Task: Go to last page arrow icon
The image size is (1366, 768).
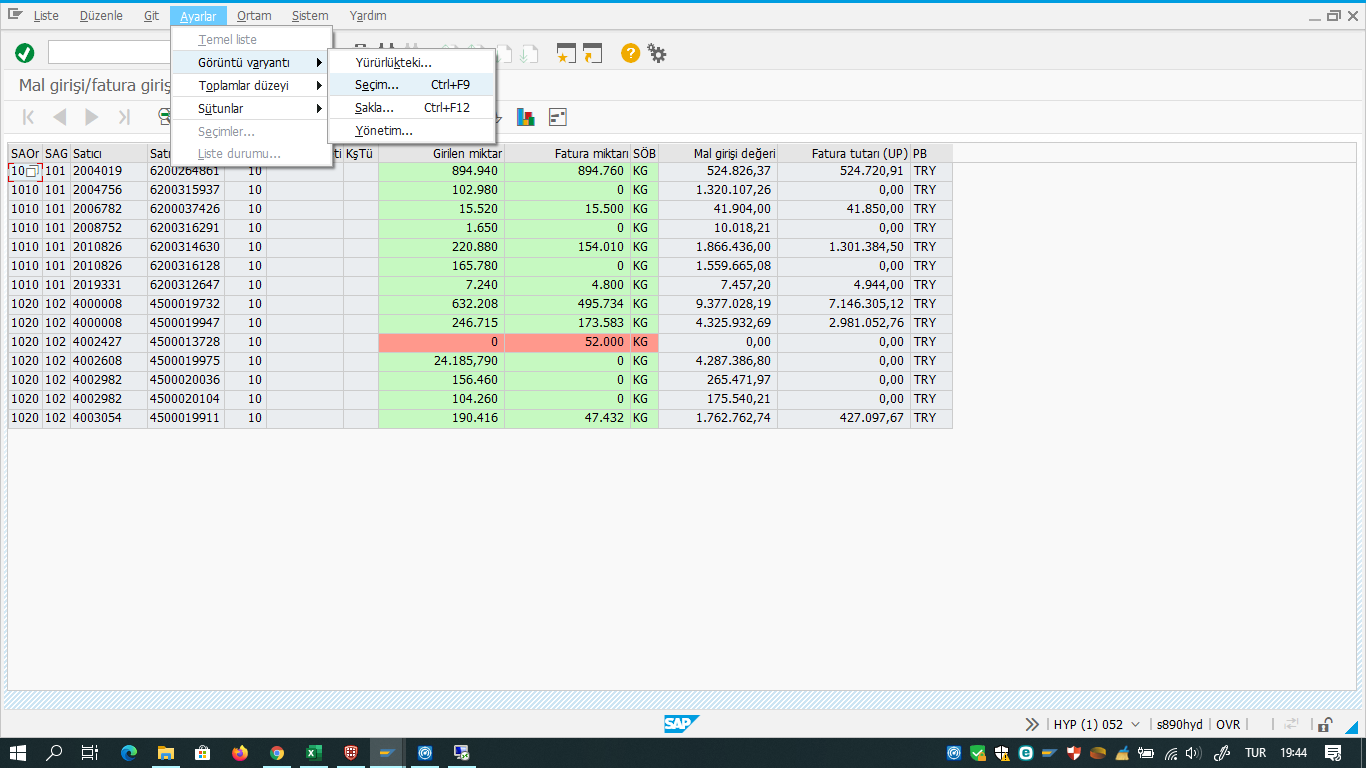Action: 124,117
